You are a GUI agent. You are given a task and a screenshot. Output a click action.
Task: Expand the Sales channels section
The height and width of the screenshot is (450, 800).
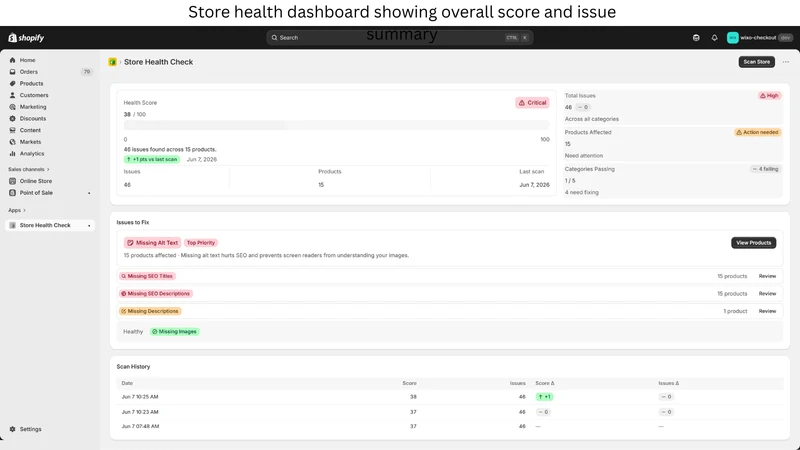point(29,169)
